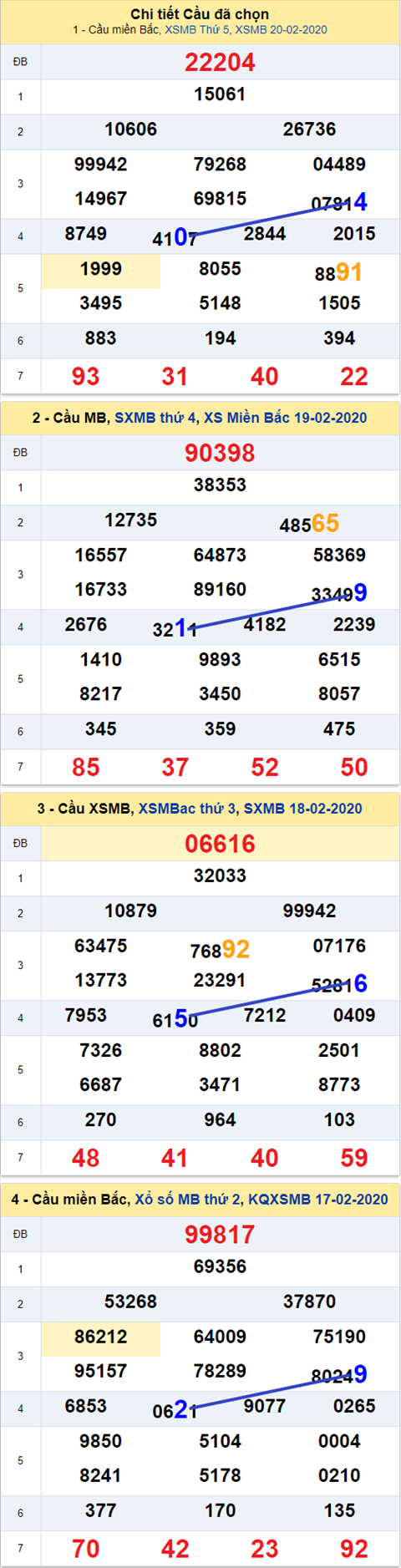Select number 76892 in third table

[x=220, y=950]
